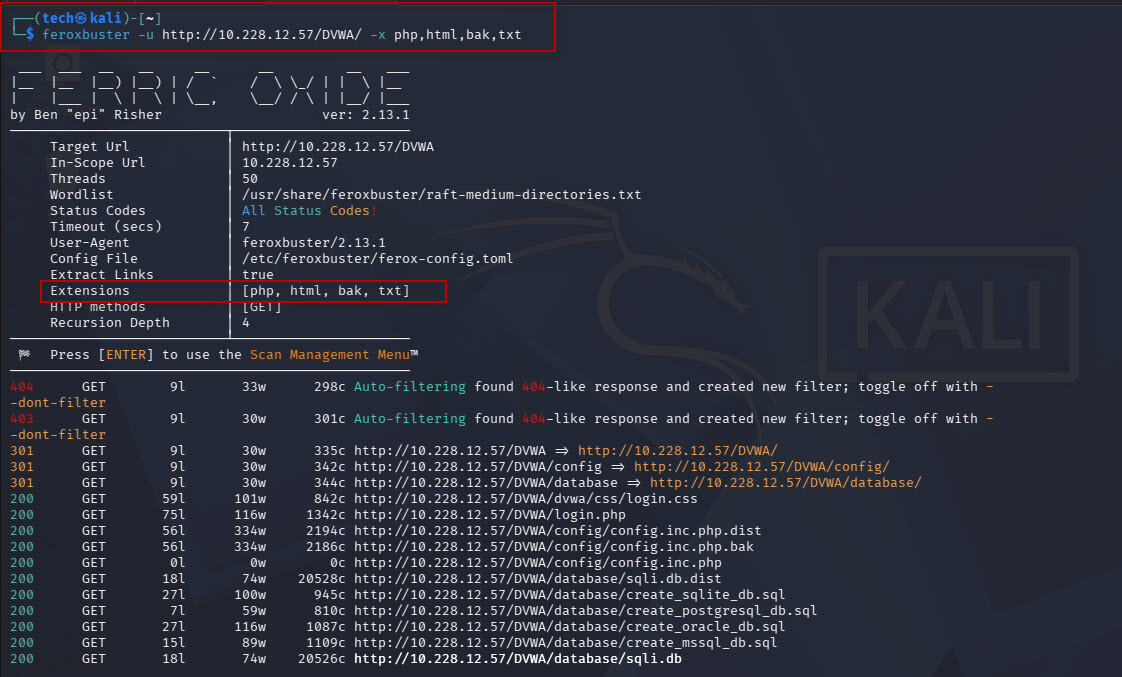The image size is (1122, 677).
Task: Click the ferox-config.toml config file path
Action: [377, 258]
